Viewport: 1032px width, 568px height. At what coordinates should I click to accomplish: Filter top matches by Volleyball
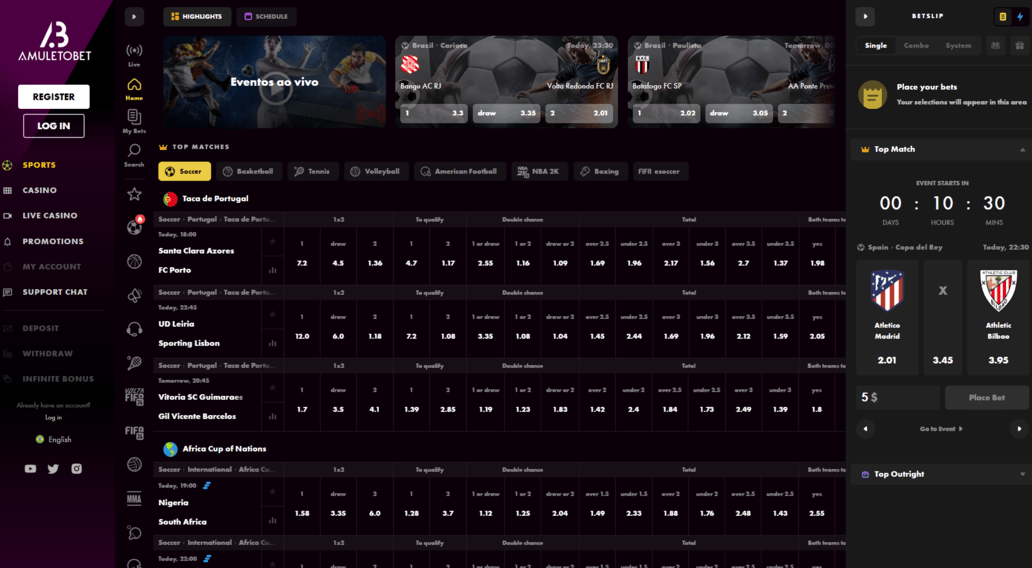[376, 171]
